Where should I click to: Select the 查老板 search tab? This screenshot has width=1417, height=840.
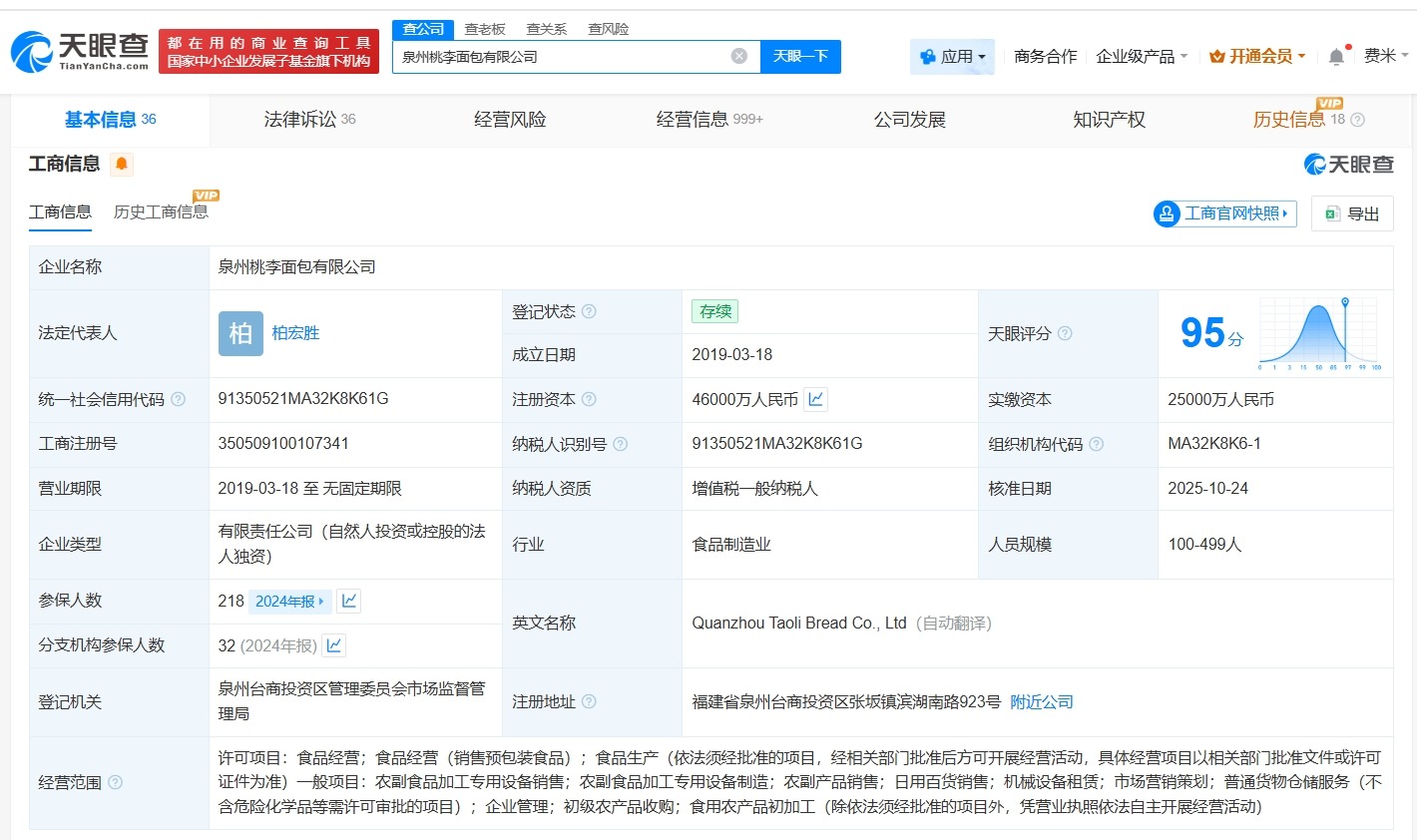[485, 29]
